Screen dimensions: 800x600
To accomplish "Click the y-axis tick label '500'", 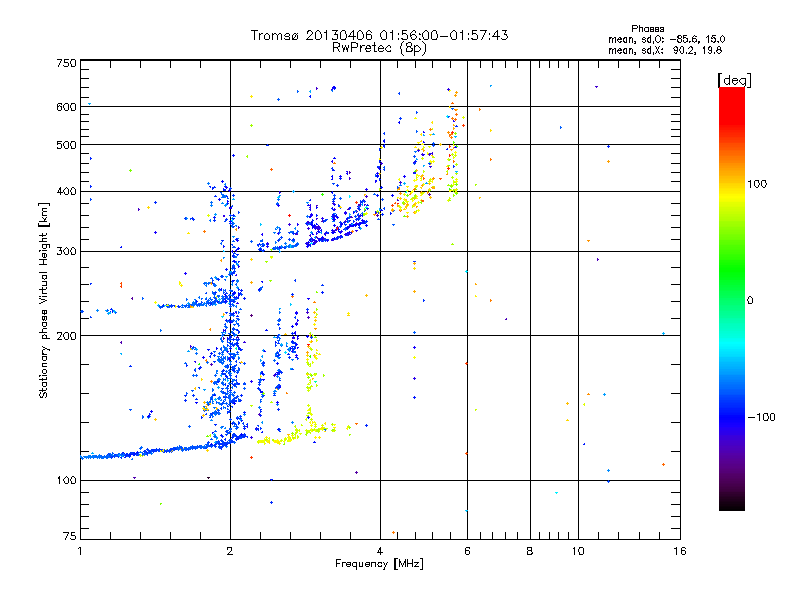I will [66, 145].
